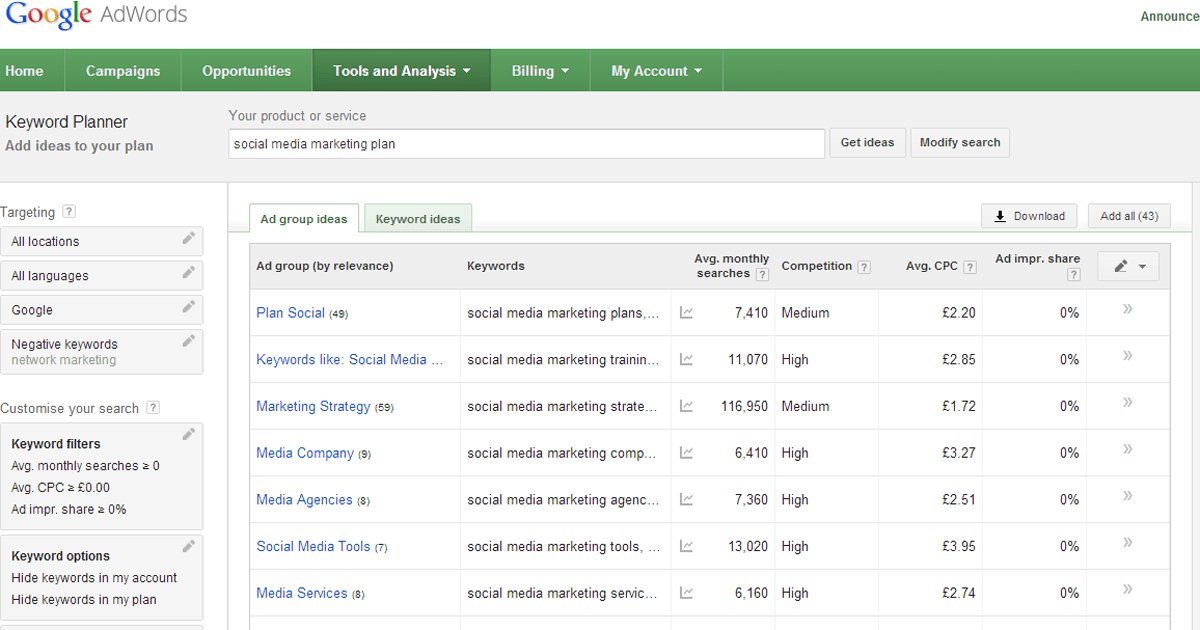Image resolution: width=1200 pixels, height=630 pixels.
Task: Edit the All locations targeting pencil icon
Action: [x=188, y=239]
